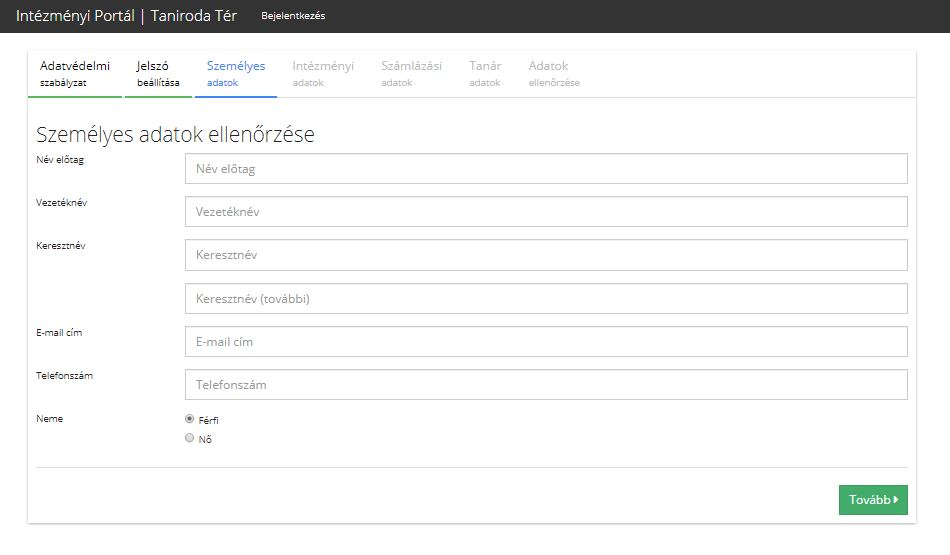Viewport: 950px width, 555px height.
Task: Select the Személyes adatok tab
Action: 236,74
